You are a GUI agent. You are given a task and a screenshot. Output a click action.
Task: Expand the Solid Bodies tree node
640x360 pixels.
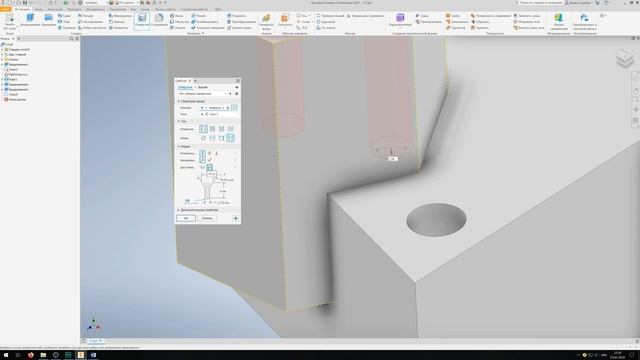[2, 49]
